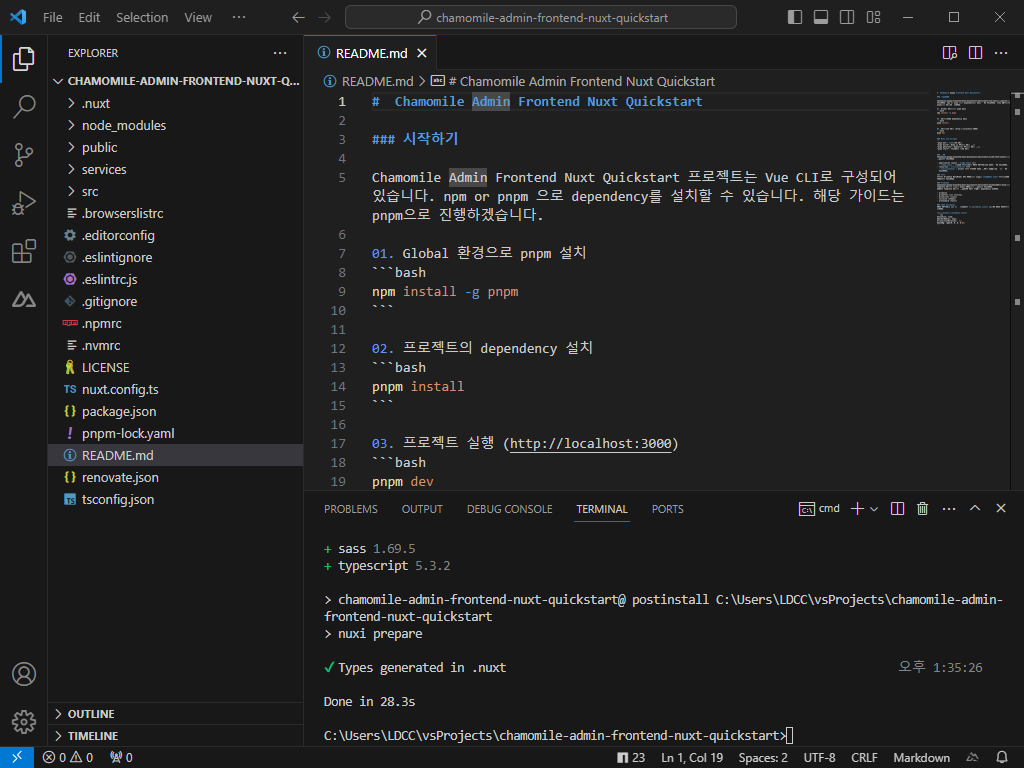Open nuxt.config.ts in explorer
The height and width of the screenshot is (768, 1024).
[175, 389]
